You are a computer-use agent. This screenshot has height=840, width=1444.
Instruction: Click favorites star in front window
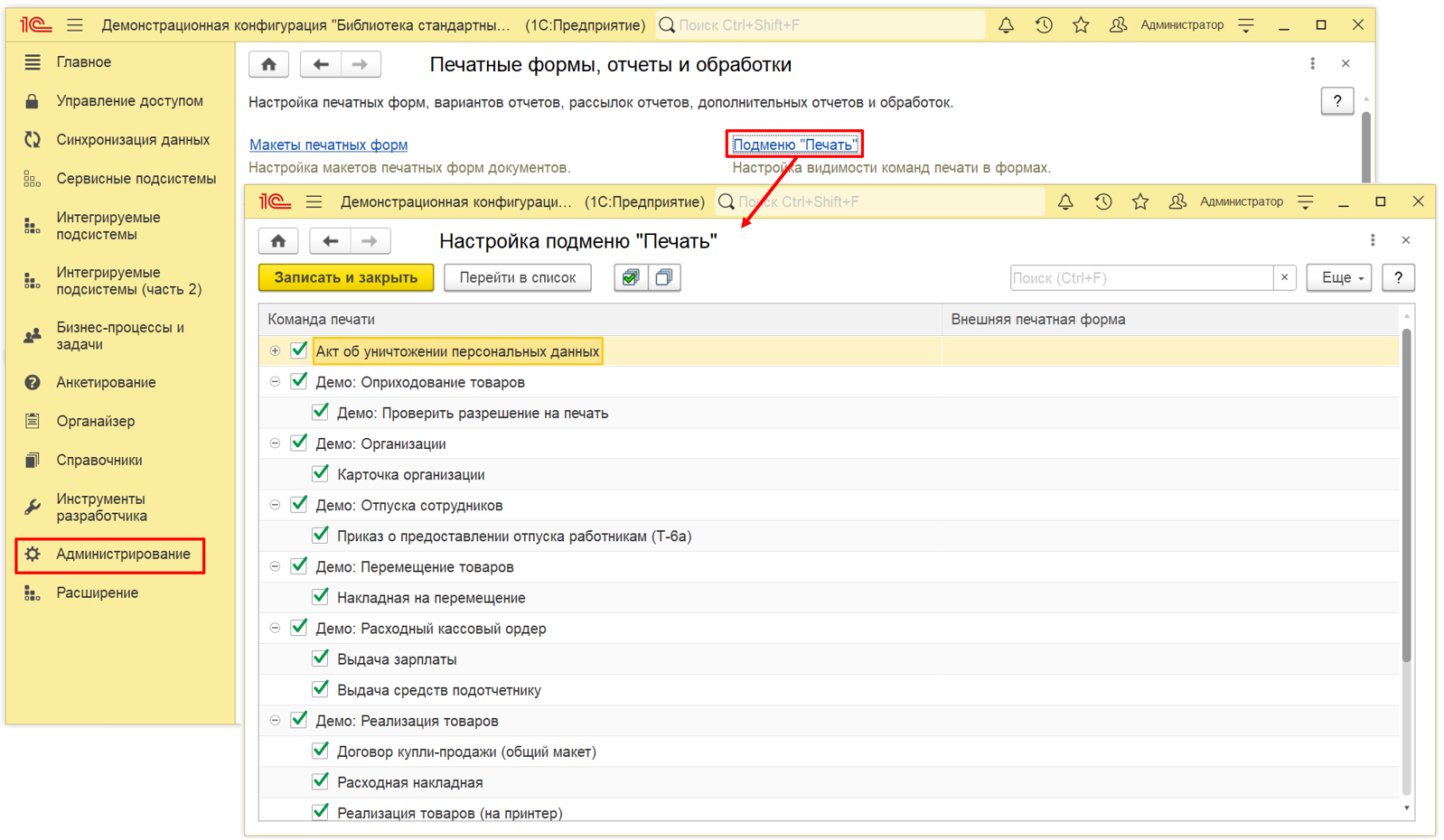pos(1140,201)
